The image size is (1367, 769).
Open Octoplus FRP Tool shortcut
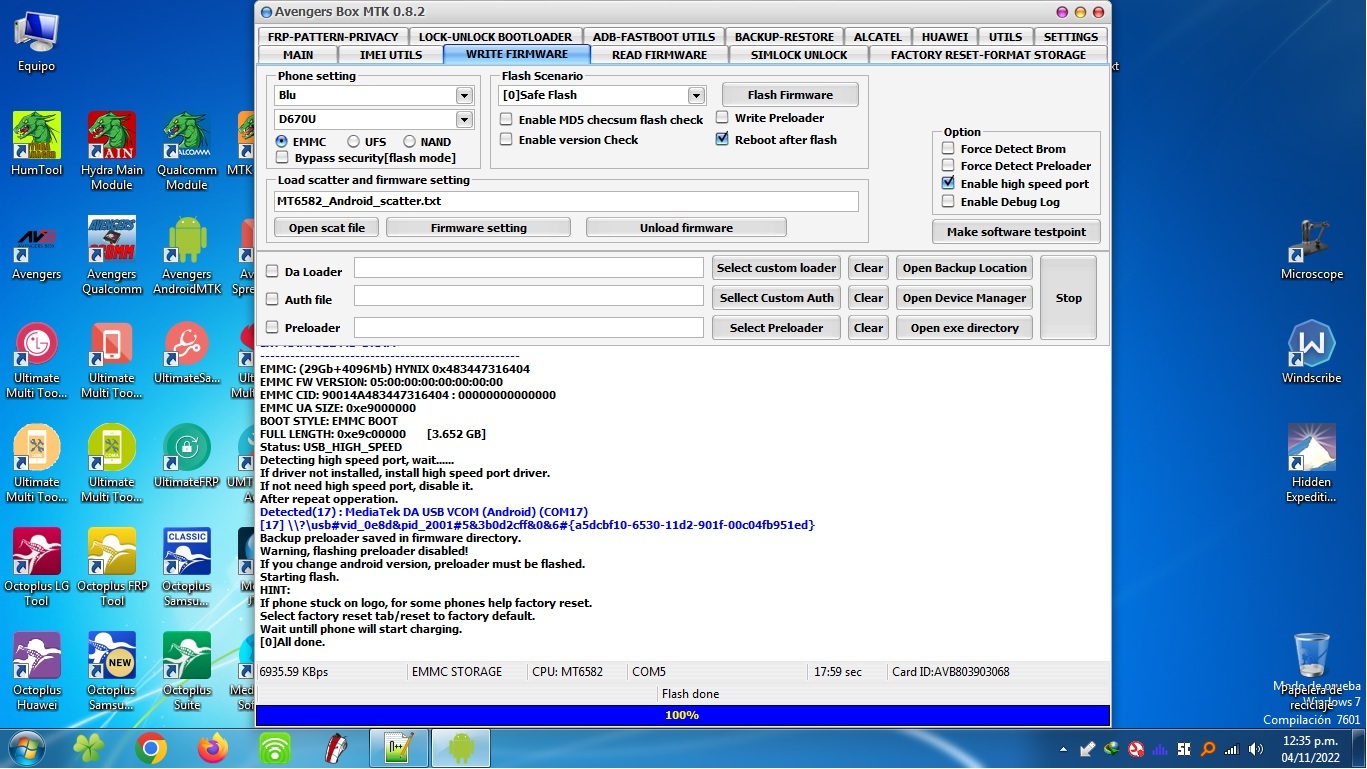(112, 568)
